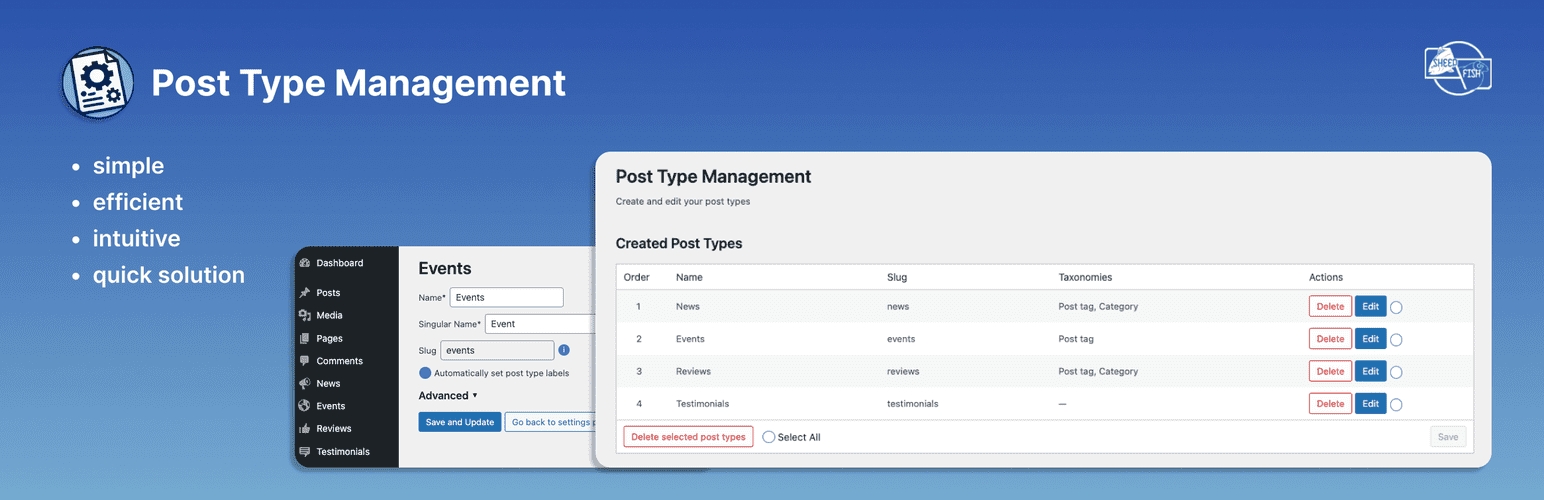This screenshot has width=1544, height=500.
Task: Edit the News post type
Action: coord(1370,306)
